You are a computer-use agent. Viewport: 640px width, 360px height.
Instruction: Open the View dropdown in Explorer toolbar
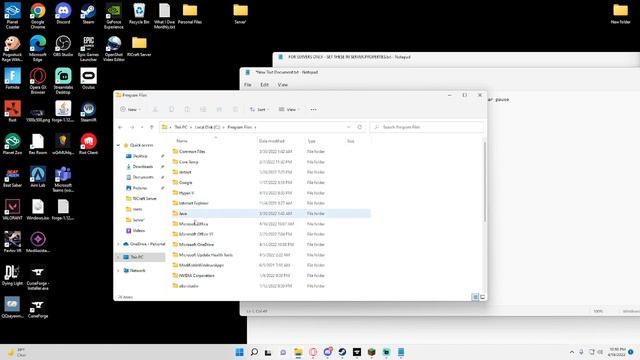(289, 109)
